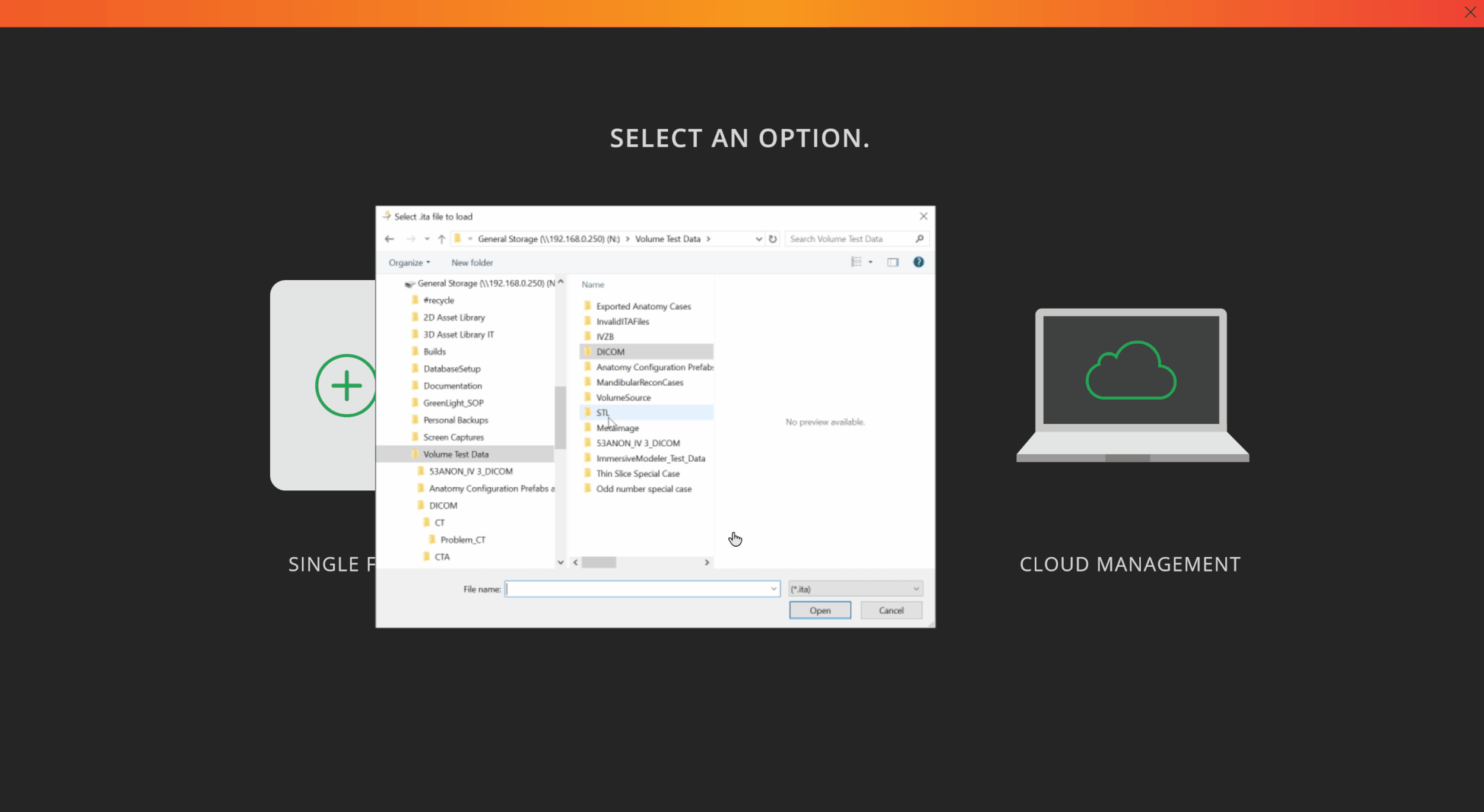1484x812 pixels.
Task: Click the Back arrow in file dialog
Action: 389,239
